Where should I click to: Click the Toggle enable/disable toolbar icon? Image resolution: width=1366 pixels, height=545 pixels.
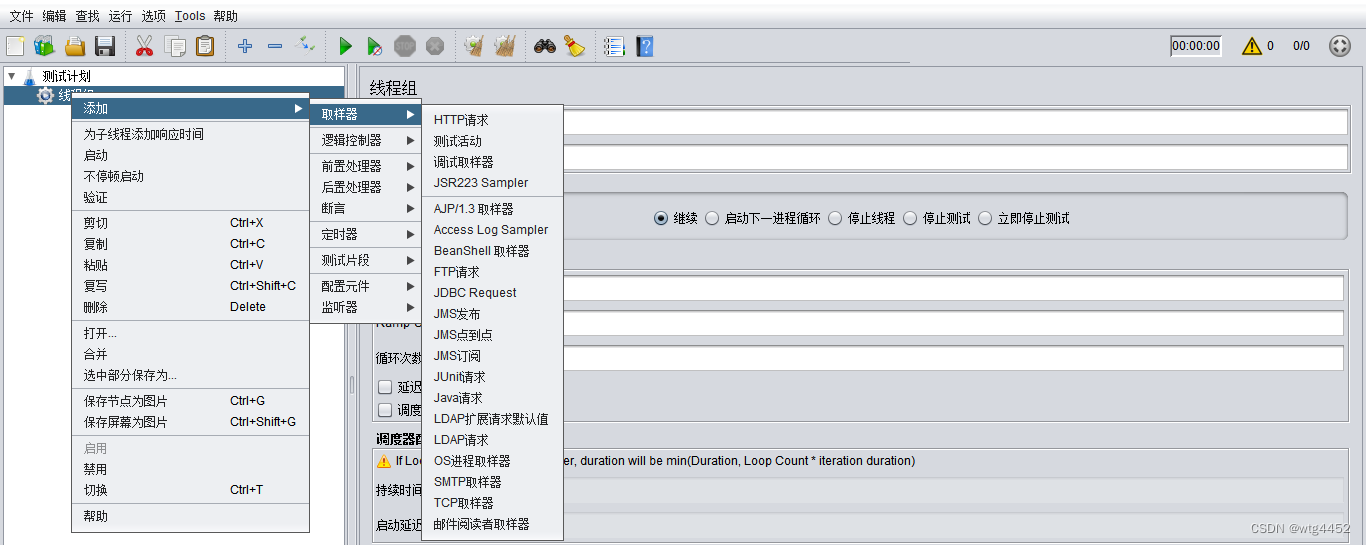(306, 45)
